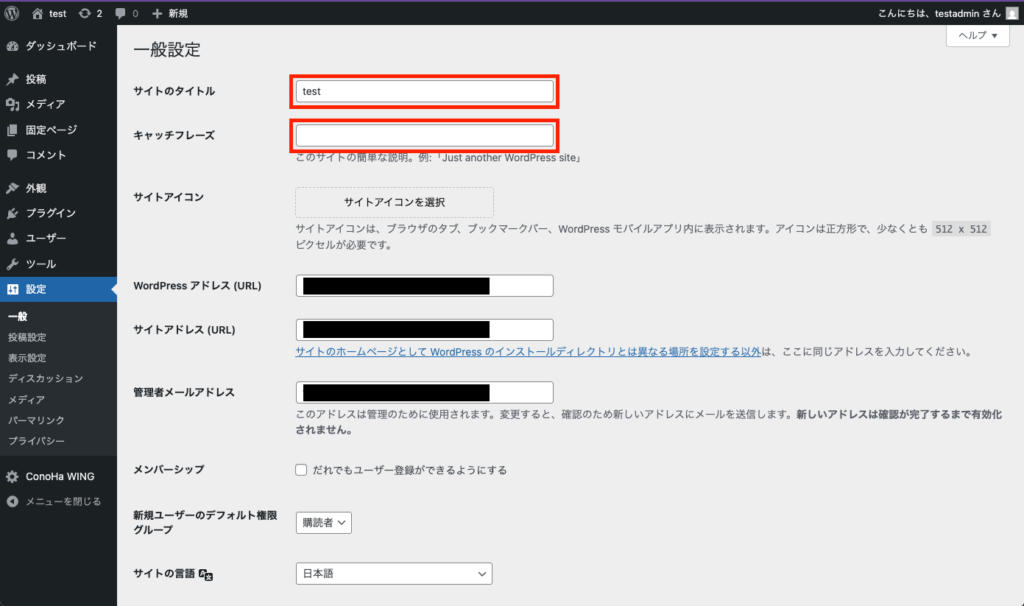The width and height of the screenshot is (1024, 606).
Task: Click サイトアイコンを選択 button
Action: click(x=394, y=202)
